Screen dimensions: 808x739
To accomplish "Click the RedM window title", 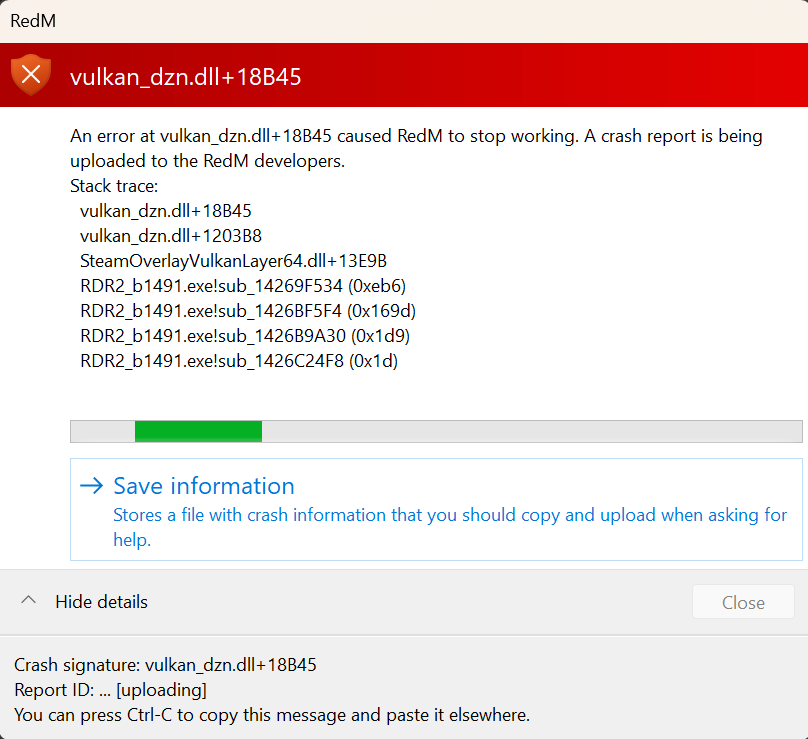I will [x=33, y=21].
